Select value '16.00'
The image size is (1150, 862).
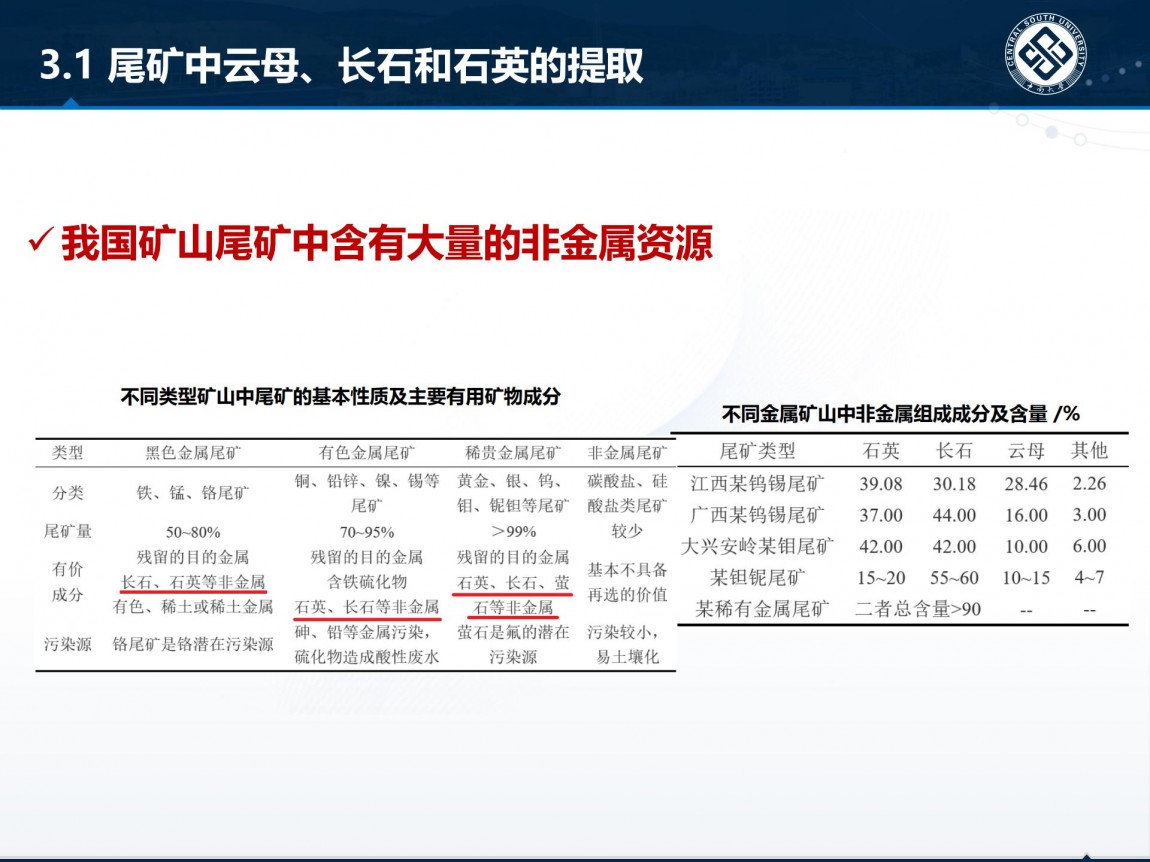pos(1026,516)
